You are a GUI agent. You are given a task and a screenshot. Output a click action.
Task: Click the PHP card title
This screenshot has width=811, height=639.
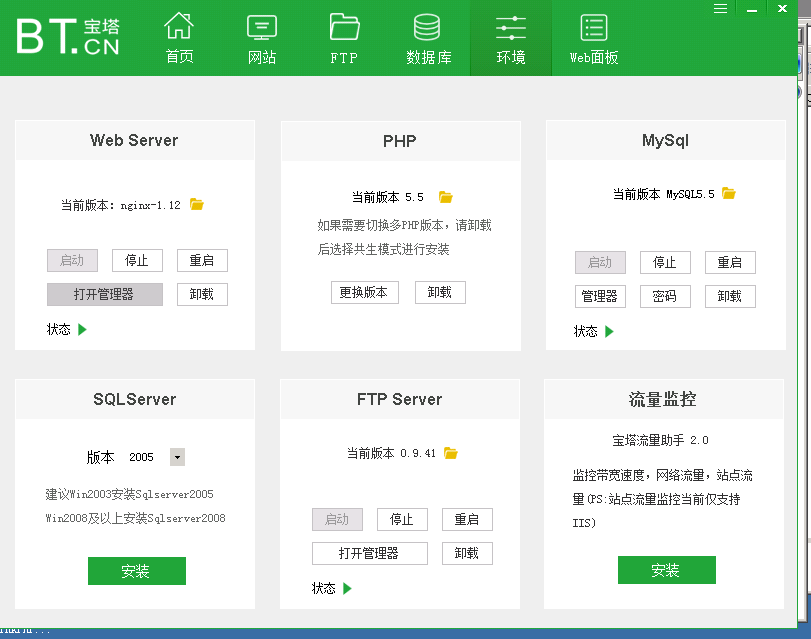coord(400,141)
